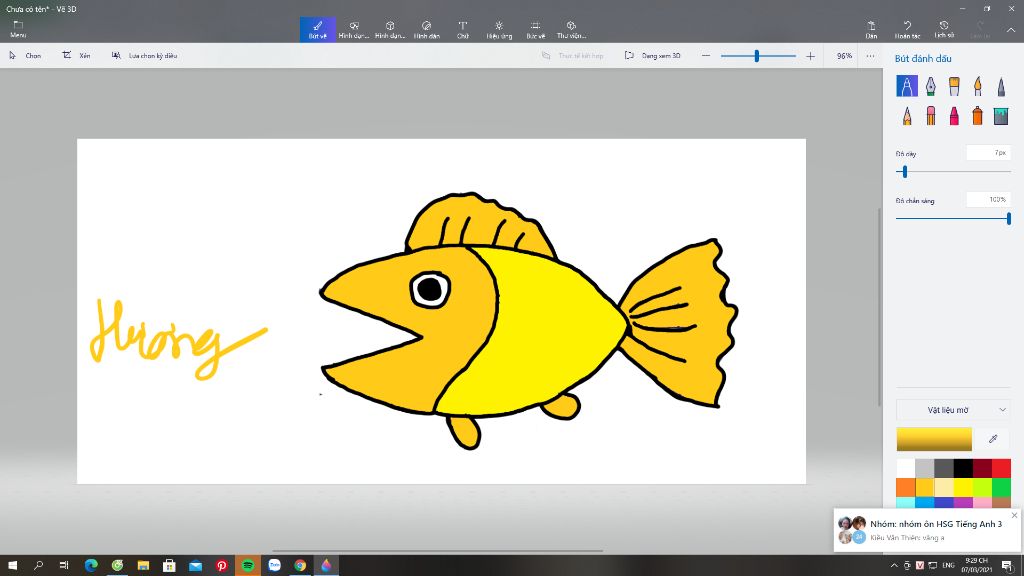Open the Chữ text tab
1024x576 pixels.
[x=462, y=29]
